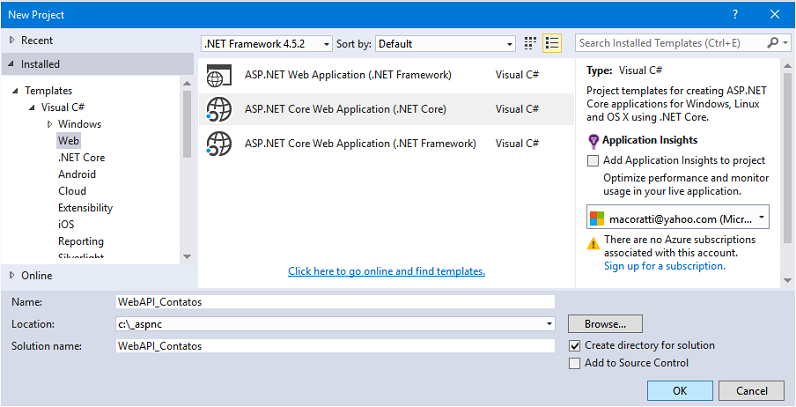Click the search magnifier icon
This screenshot has width=796, height=407.
coord(772,43)
